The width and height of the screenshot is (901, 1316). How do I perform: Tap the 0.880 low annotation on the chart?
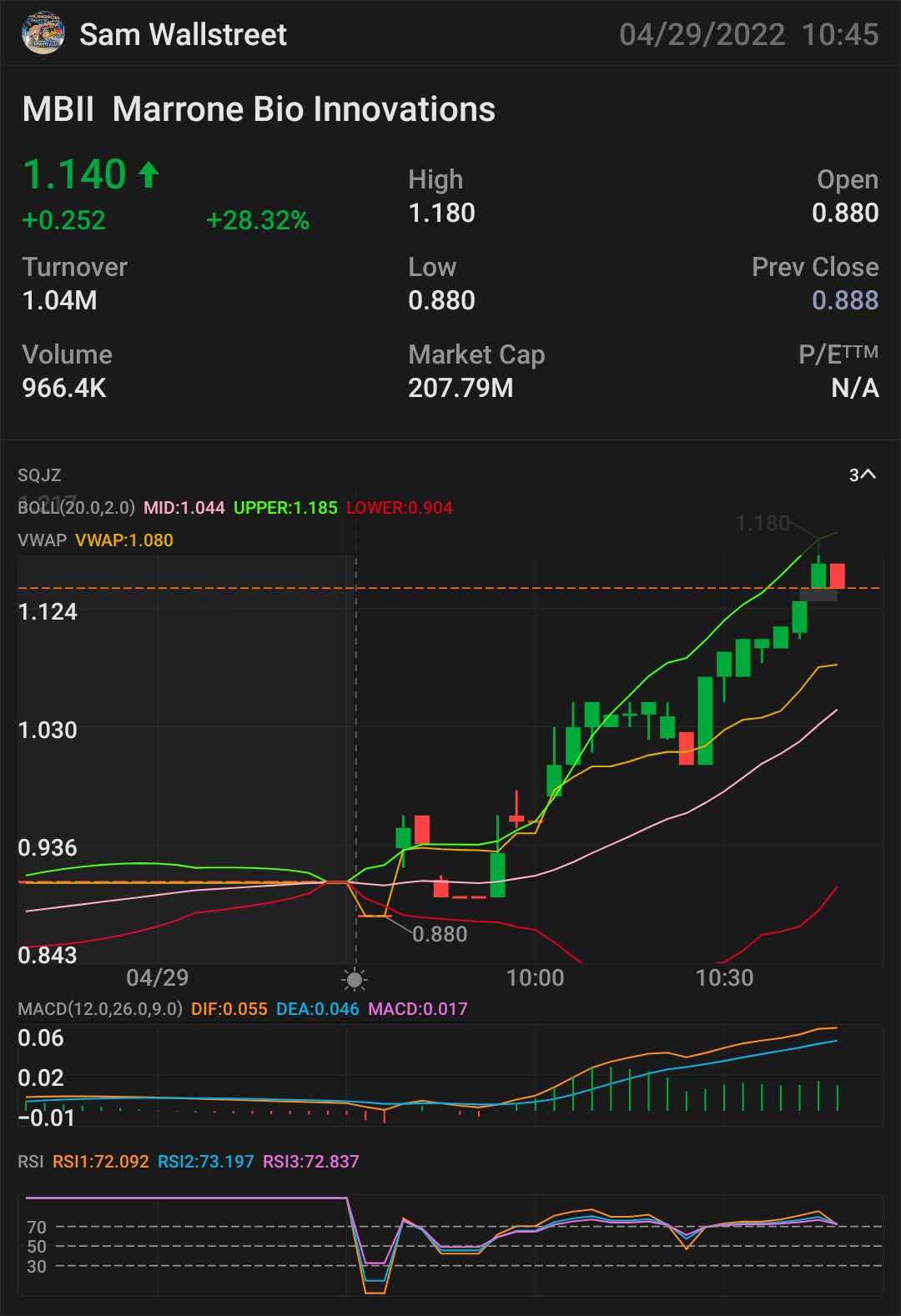(x=440, y=934)
